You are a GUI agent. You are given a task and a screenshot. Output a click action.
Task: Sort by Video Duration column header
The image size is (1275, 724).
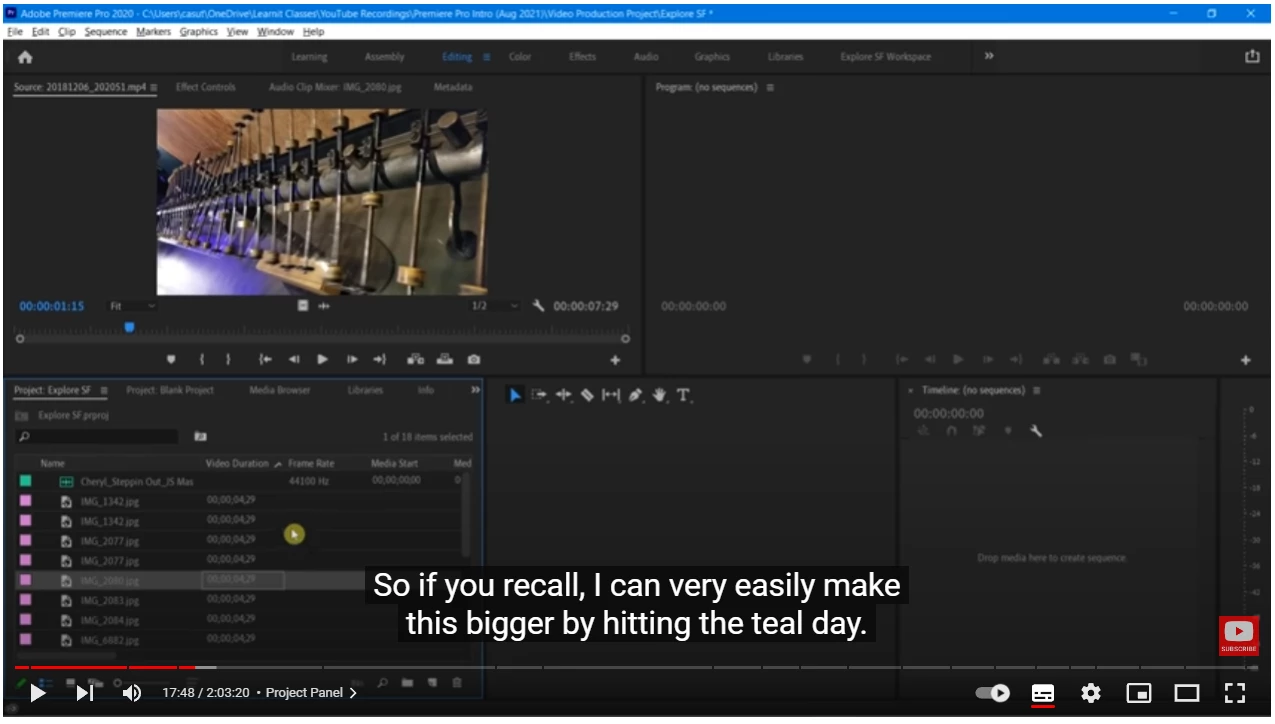(x=237, y=464)
